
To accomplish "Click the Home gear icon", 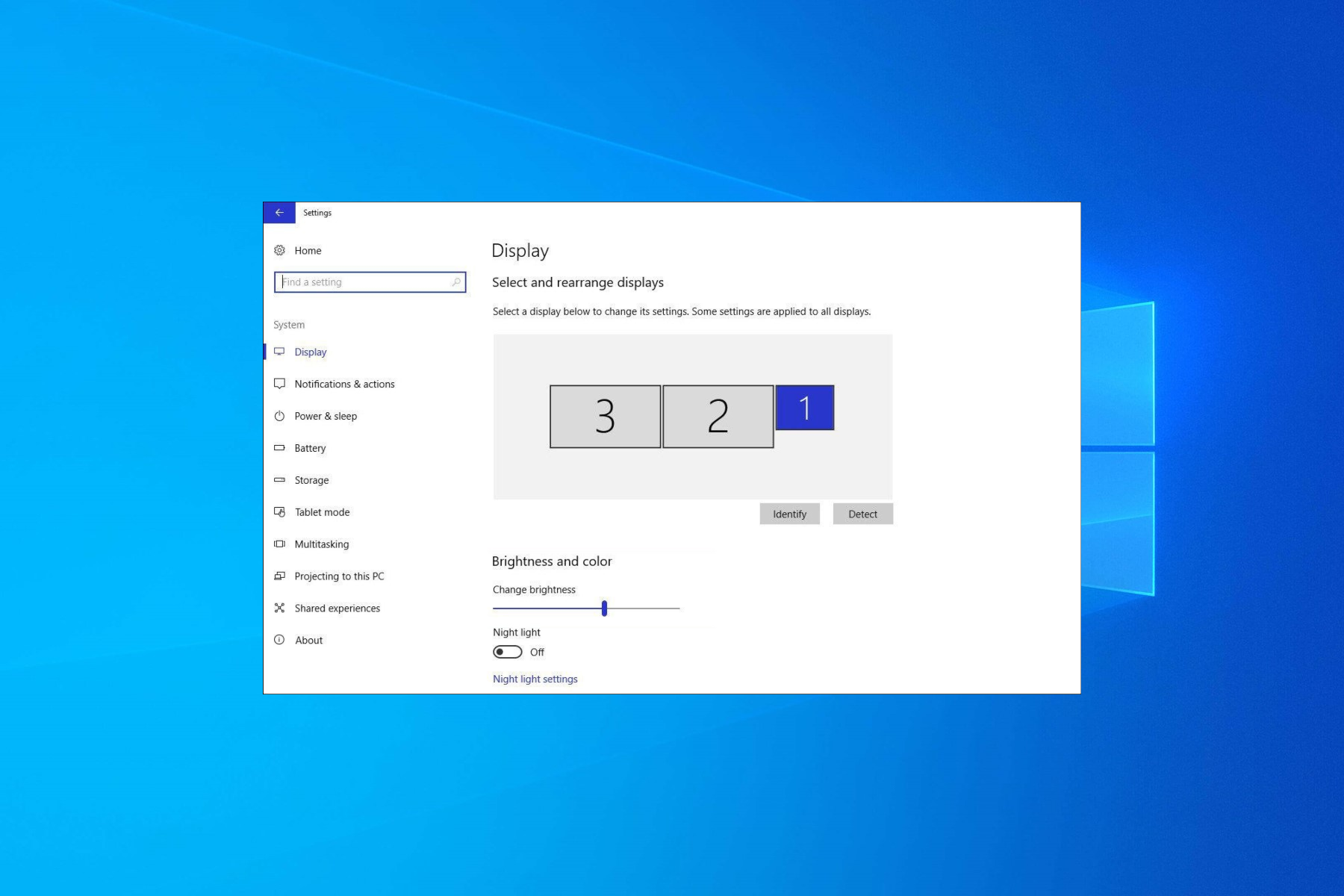I will coord(279,250).
